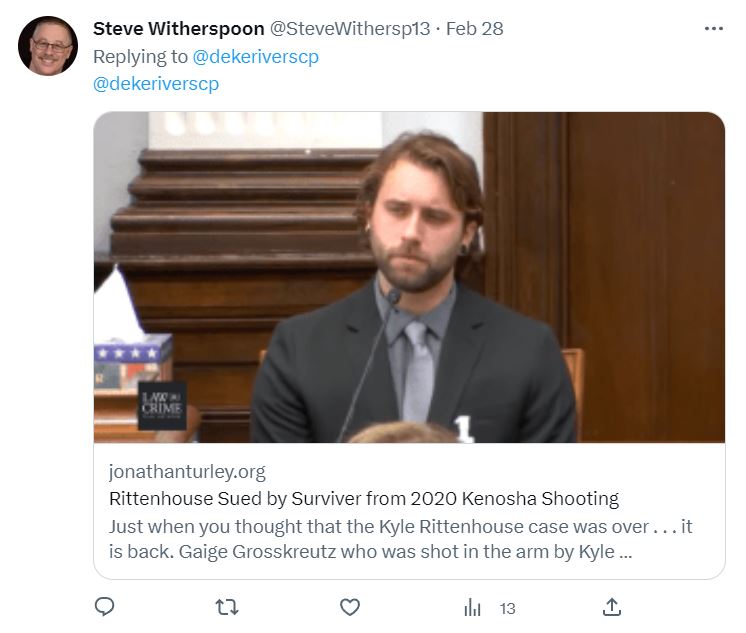This screenshot has width=746, height=633.
Task: Open @dekeriverscp in the Replying to line
Action: point(255,57)
